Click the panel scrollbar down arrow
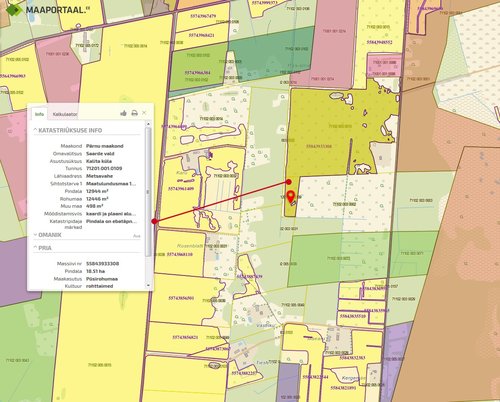The height and width of the screenshot is (402, 500). click(x=148, y=286)
